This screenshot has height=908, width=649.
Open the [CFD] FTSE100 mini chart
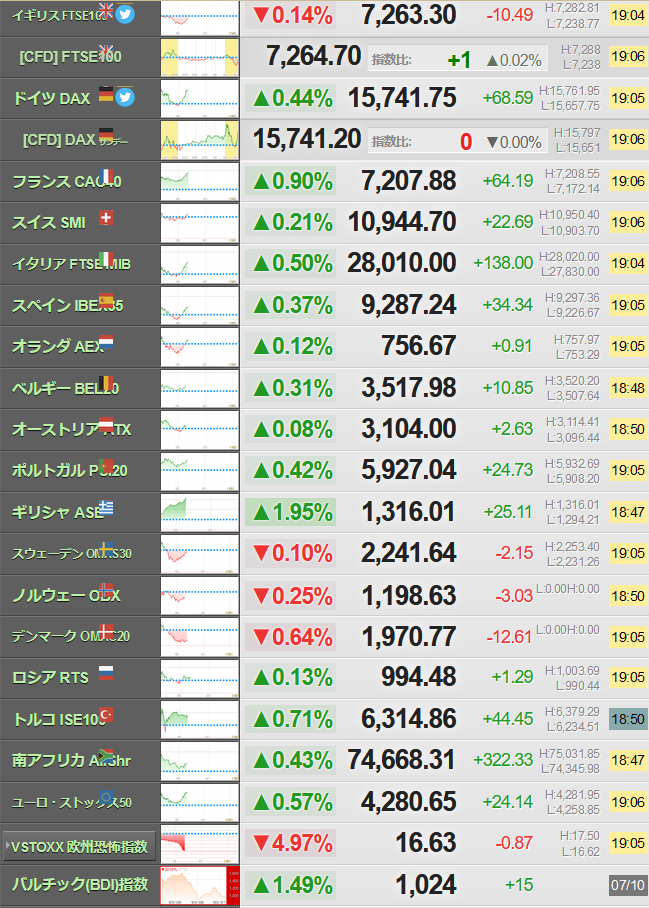pyautogui.click(x=199, y=57)
